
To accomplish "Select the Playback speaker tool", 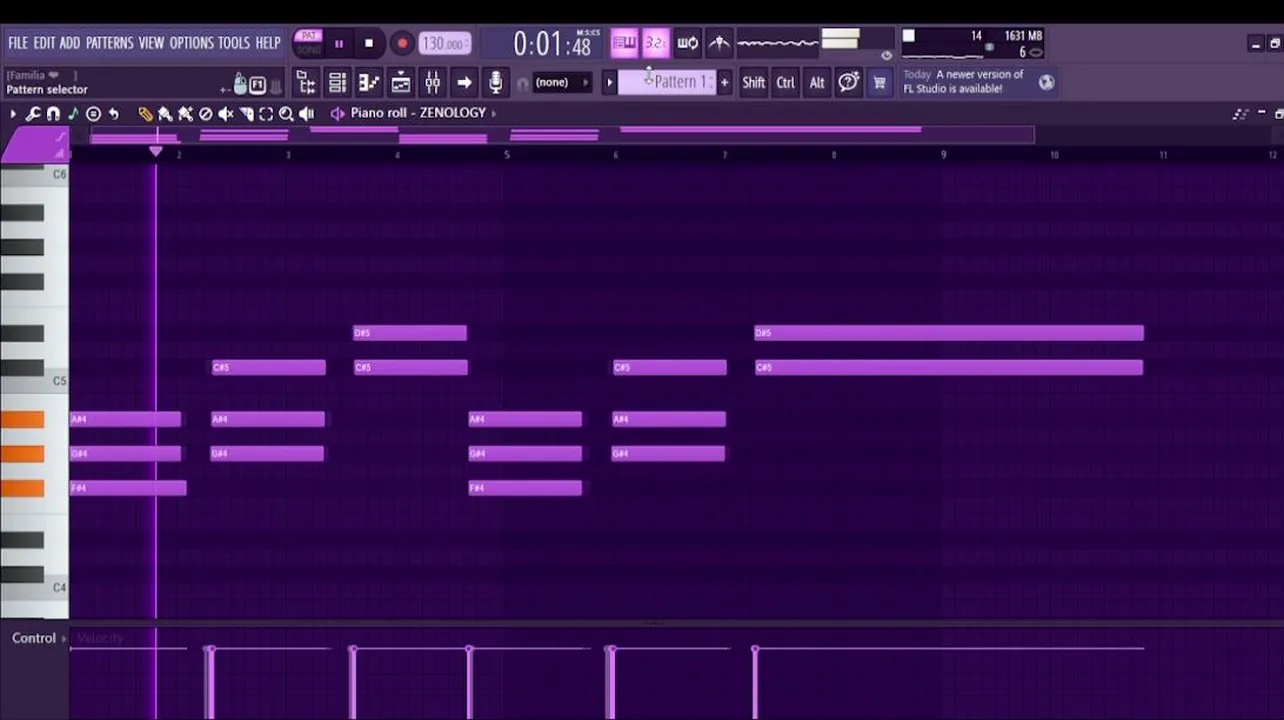I will [307, 114].
